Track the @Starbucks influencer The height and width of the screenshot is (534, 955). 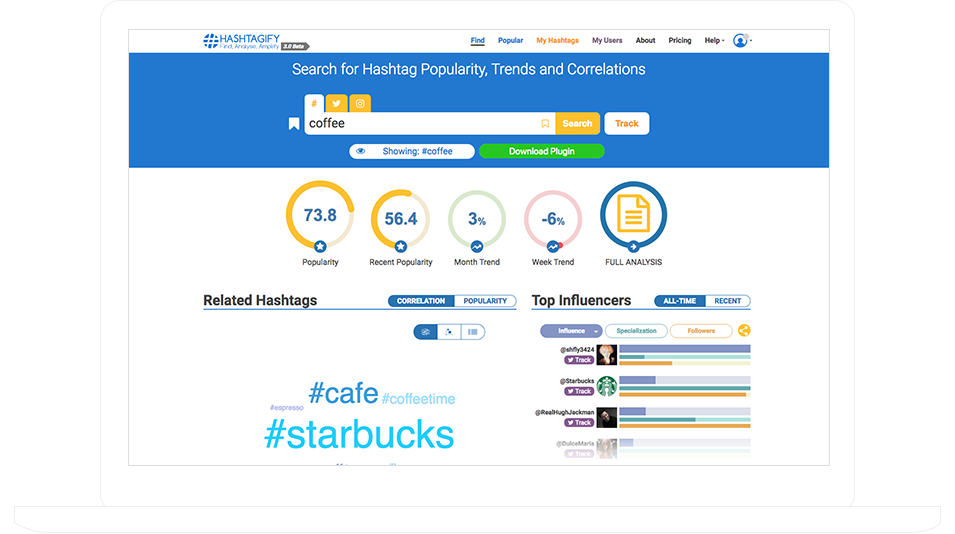[579, 391]
